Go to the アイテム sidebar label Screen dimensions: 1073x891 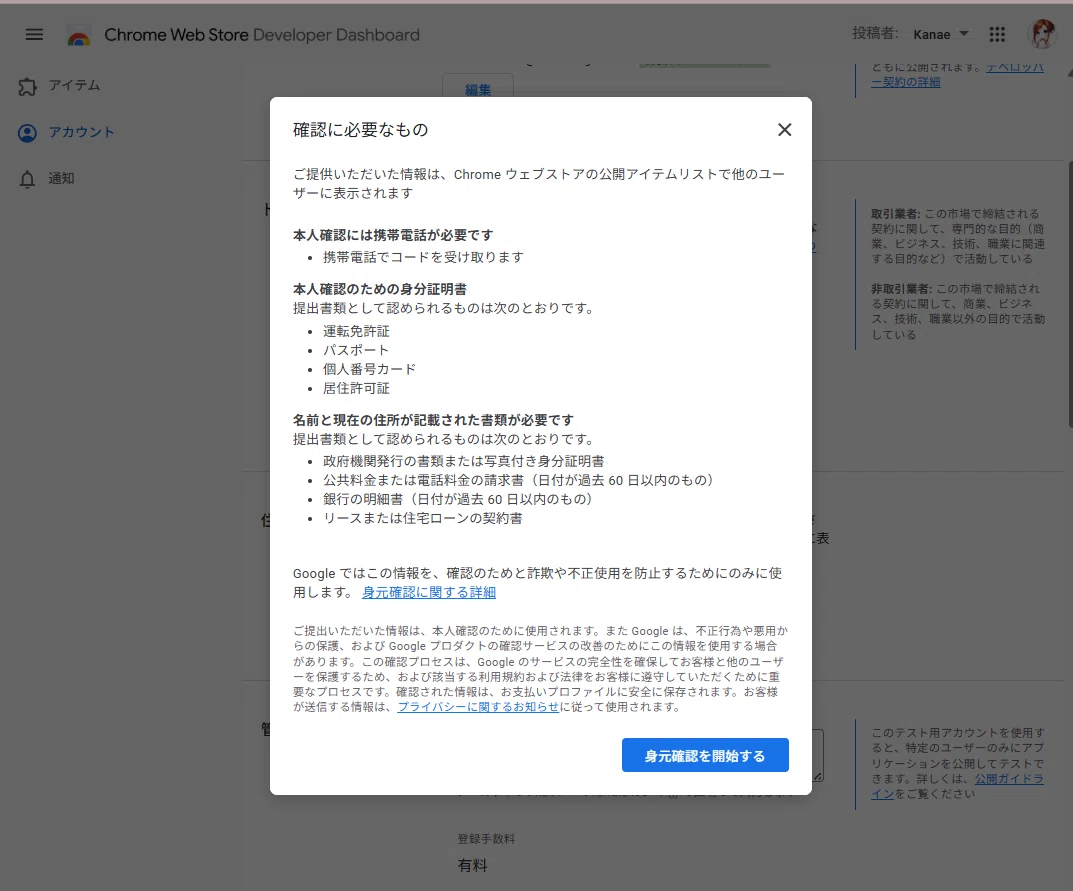click(x=74, y=86)
